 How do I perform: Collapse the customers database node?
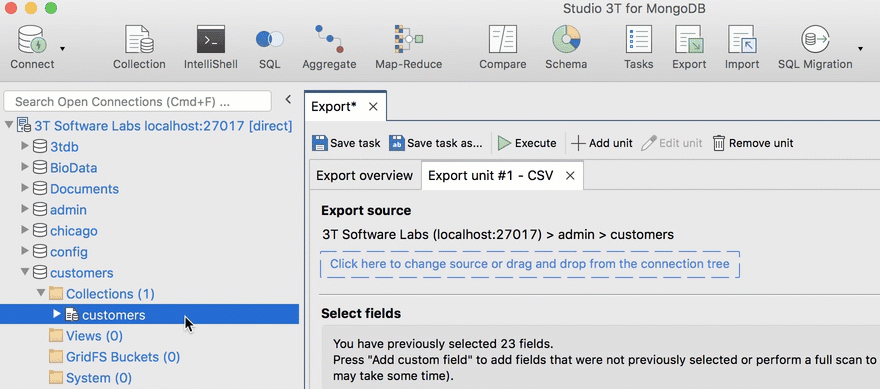25,272
